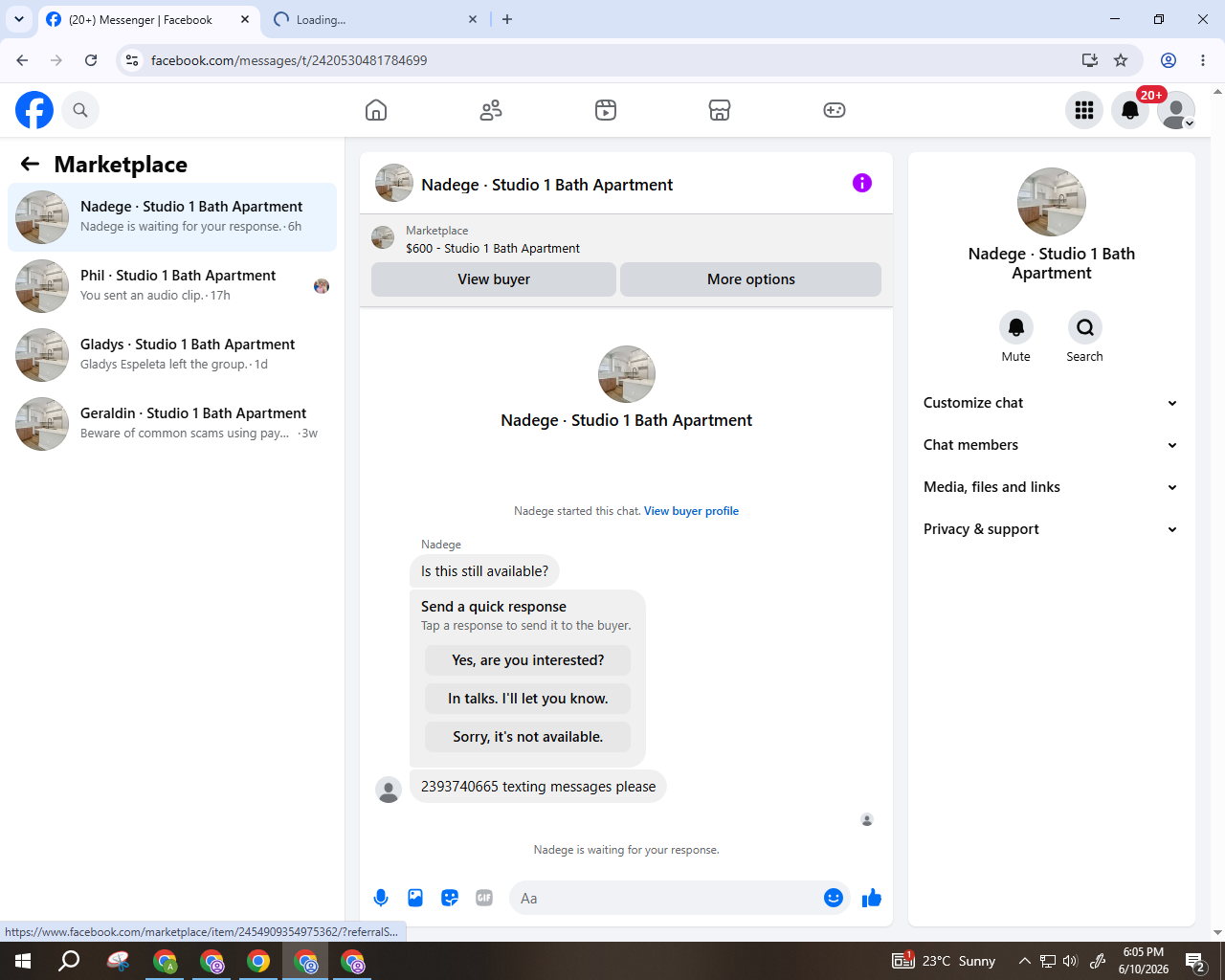The width and height of the screenshot is (1225, 980).
Task: Send a thumbs-up like
Action: pos(872,898)
